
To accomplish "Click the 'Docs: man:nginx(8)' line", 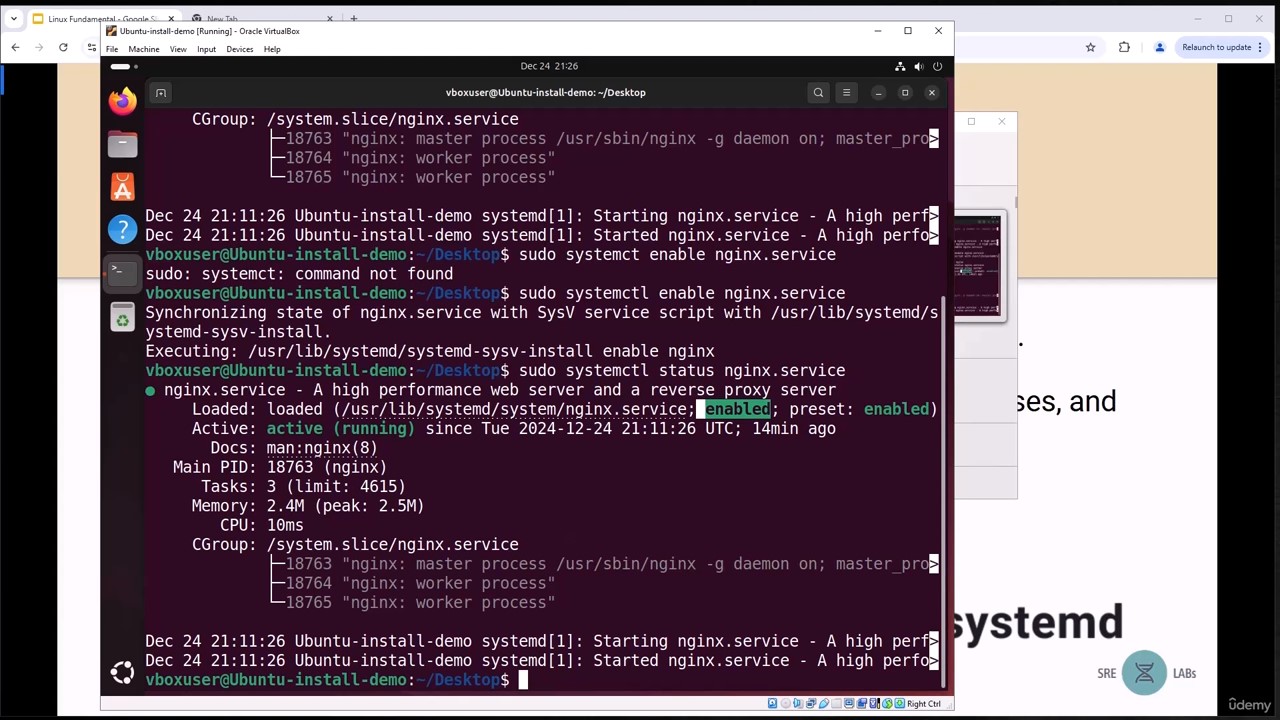I will pyautogui.click(x=294, y=448).
